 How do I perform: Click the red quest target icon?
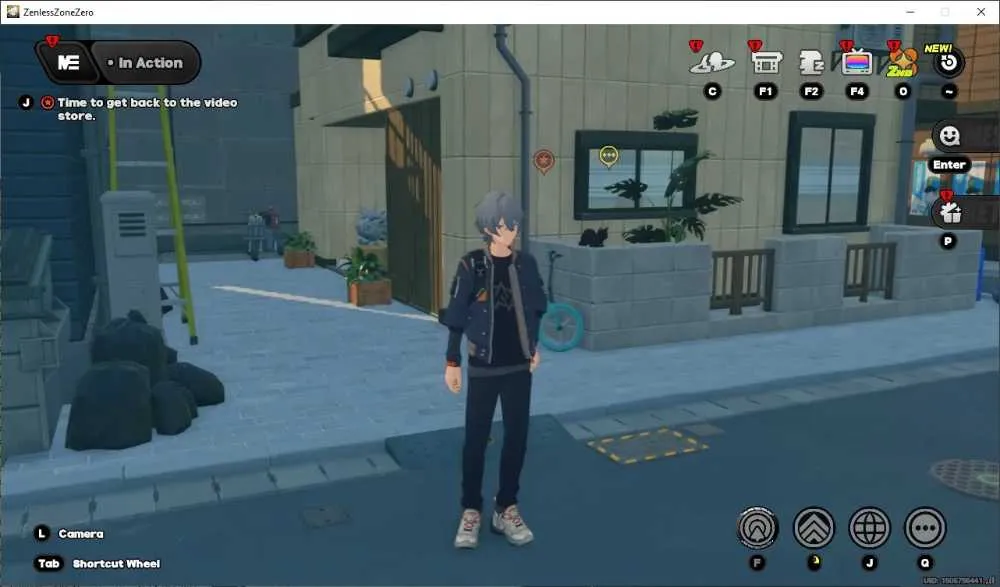tap(47, 102)
